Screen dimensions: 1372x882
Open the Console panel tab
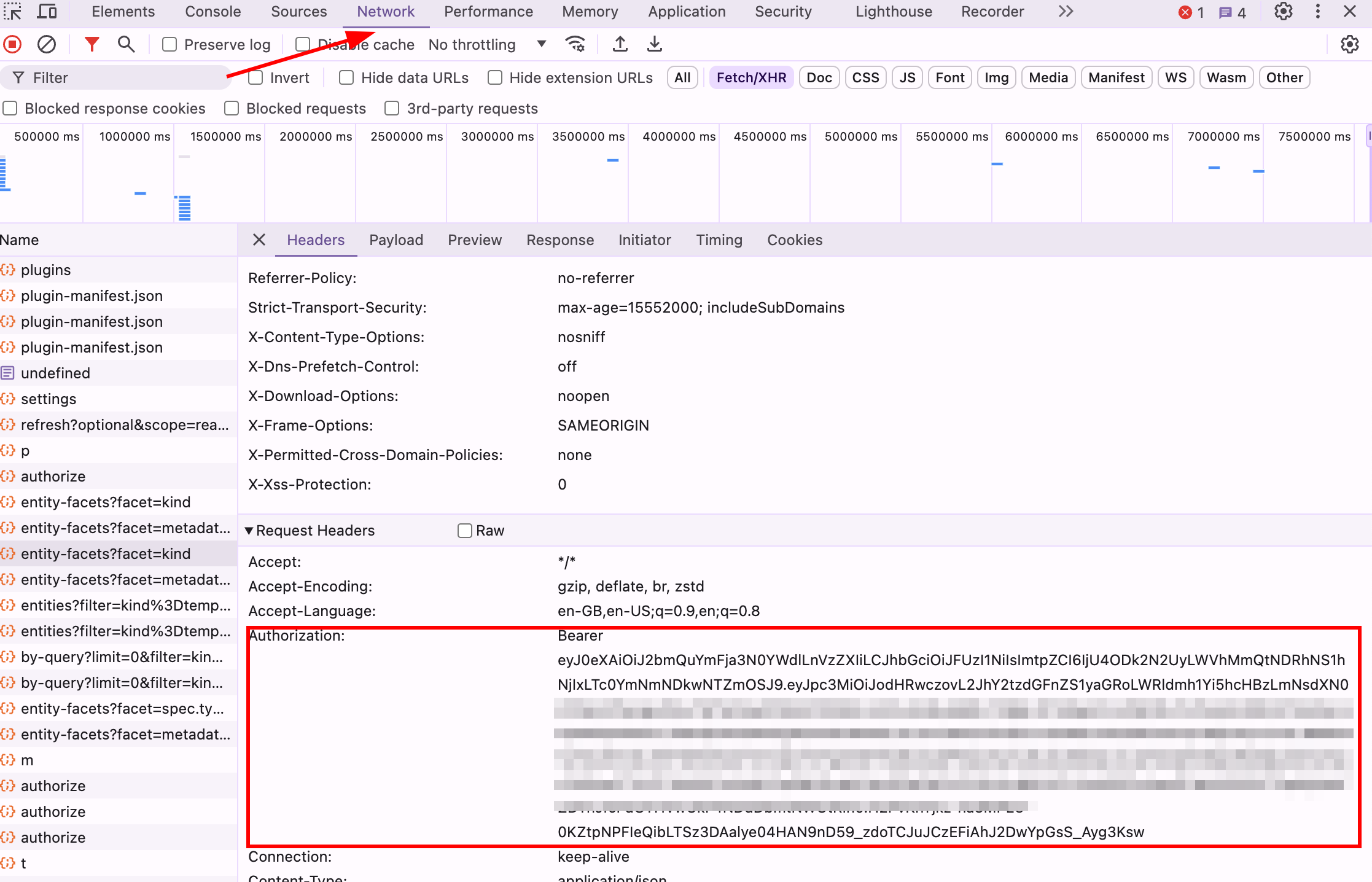pos(212,12)
